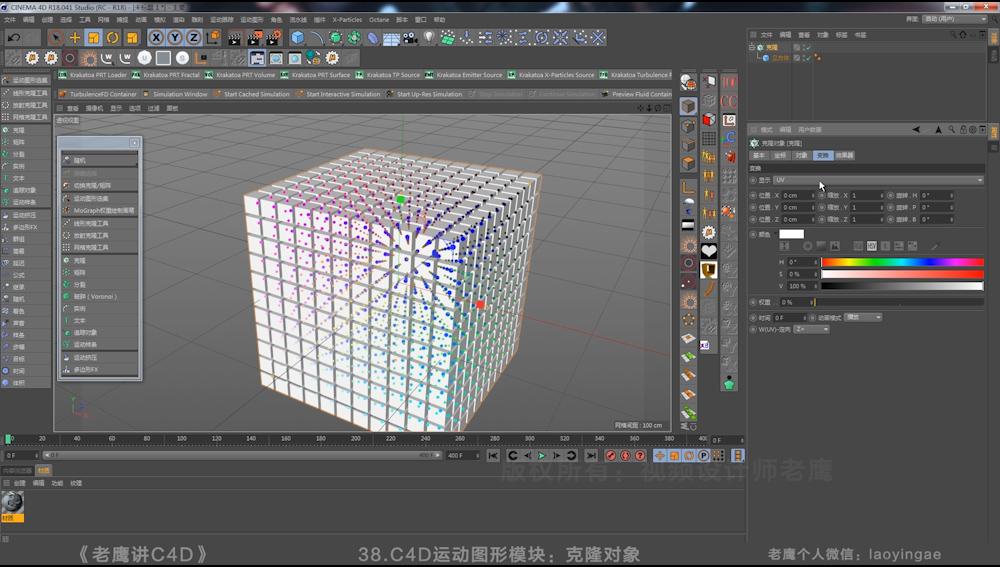Toggle the keyframe dot for 缩放 . X
1000x567 pixels.
pyautogui.click(x=821, y=195)
